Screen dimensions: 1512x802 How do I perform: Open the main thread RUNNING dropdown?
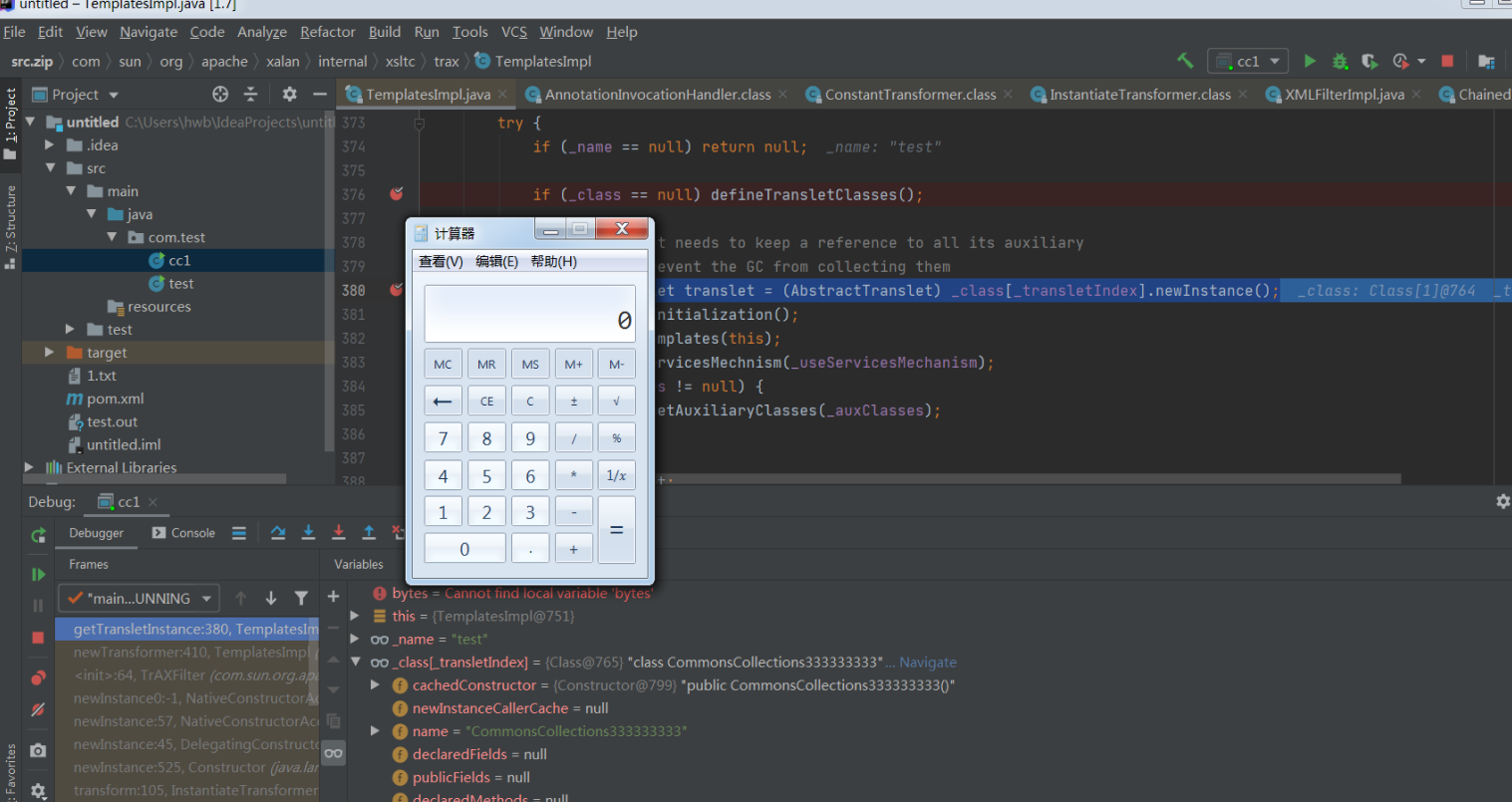coord(139,598)
